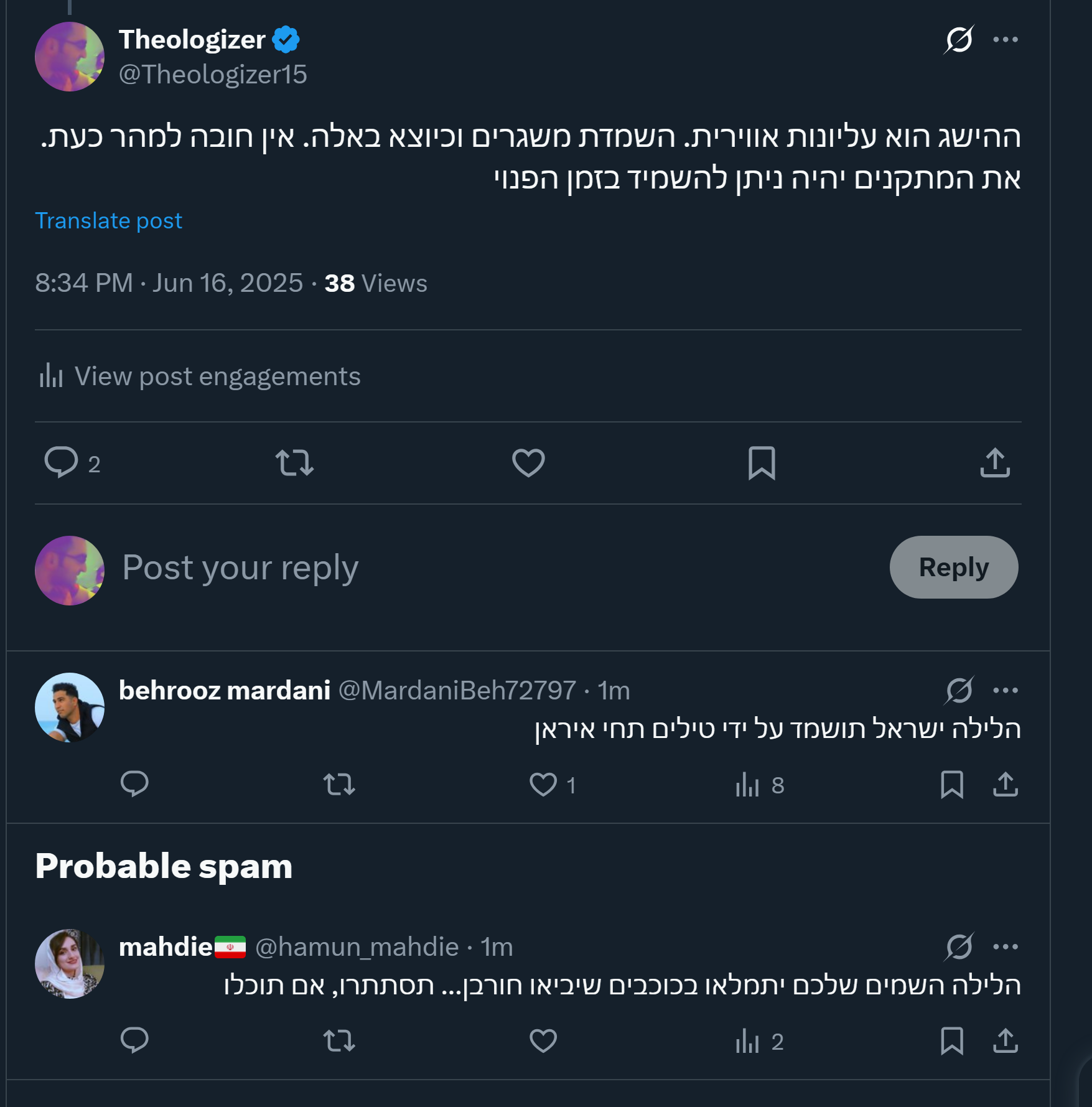Like Theologizer's main post
Image resolution: width=1092 pixels, height=1107 pixels.
click(528, 463)
